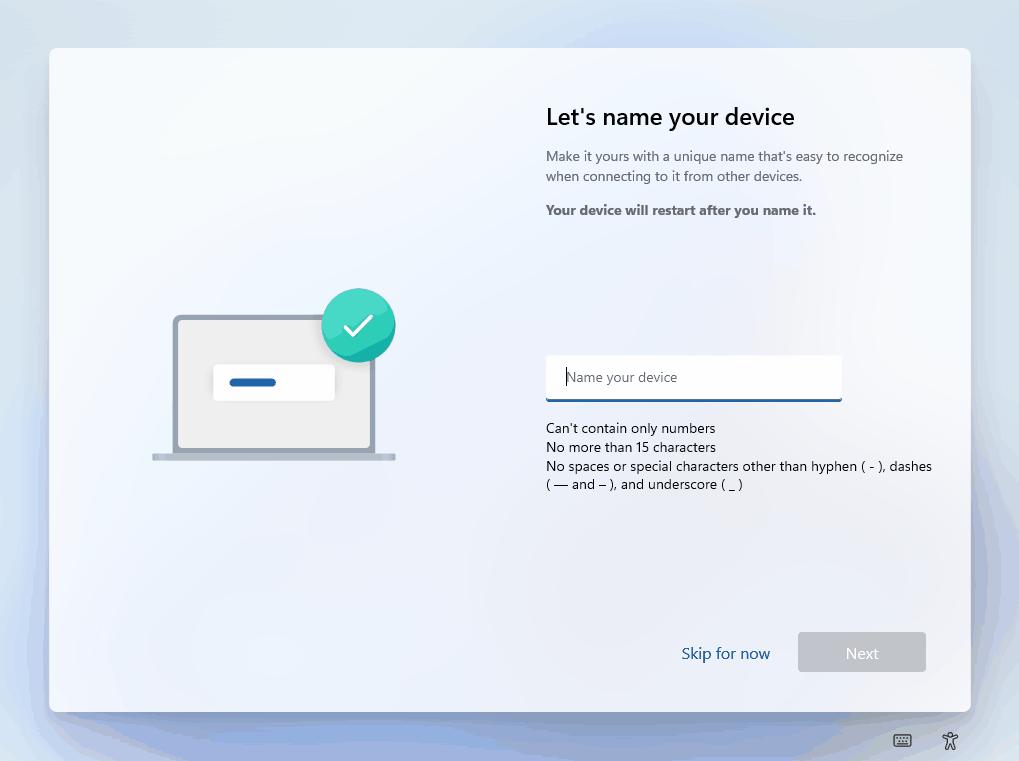Viewport: 1019px width, 761px height.
Task: Click the white card on the laptop graphic
Action: point(273,381)
